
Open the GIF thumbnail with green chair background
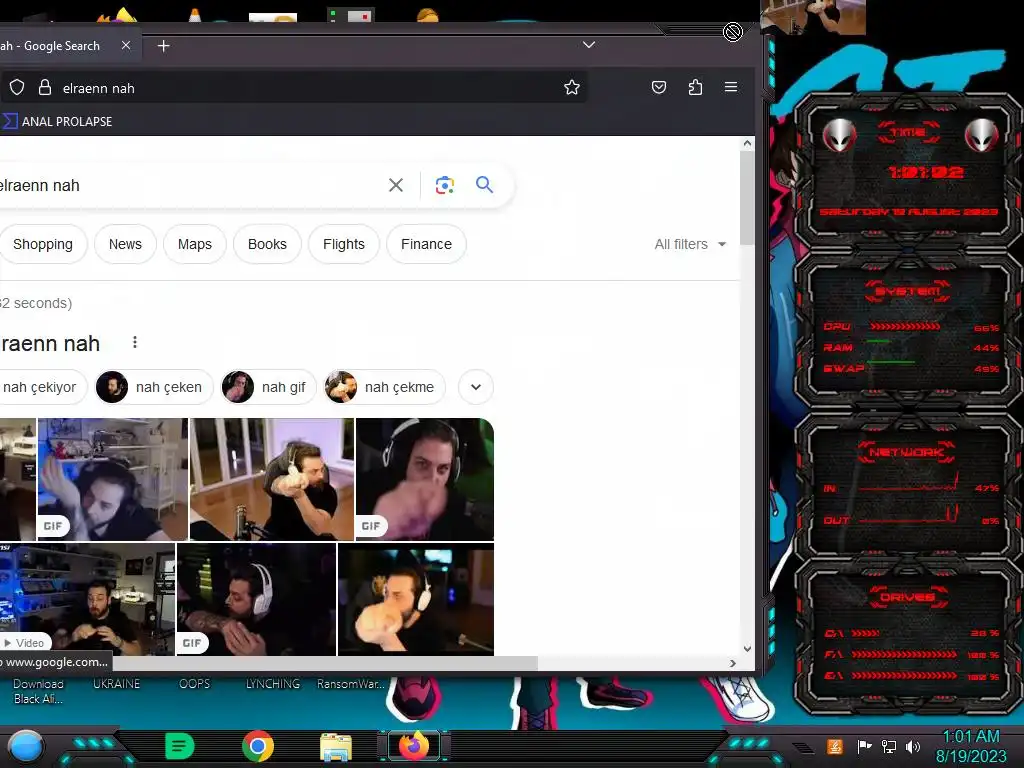tap(424, 479)
